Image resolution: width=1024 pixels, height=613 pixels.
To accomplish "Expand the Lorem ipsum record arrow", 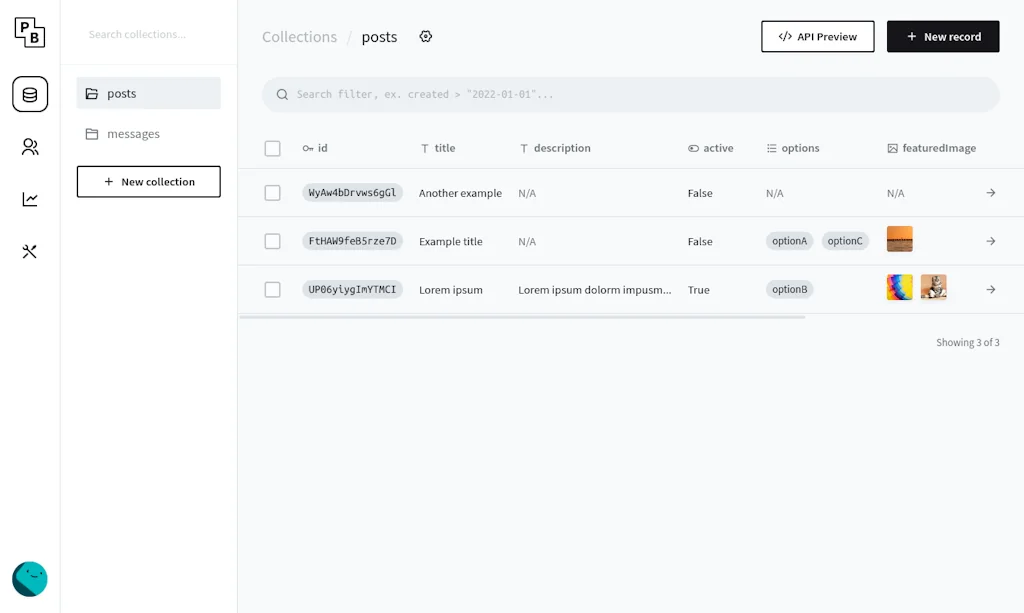I will click(990, 289).
